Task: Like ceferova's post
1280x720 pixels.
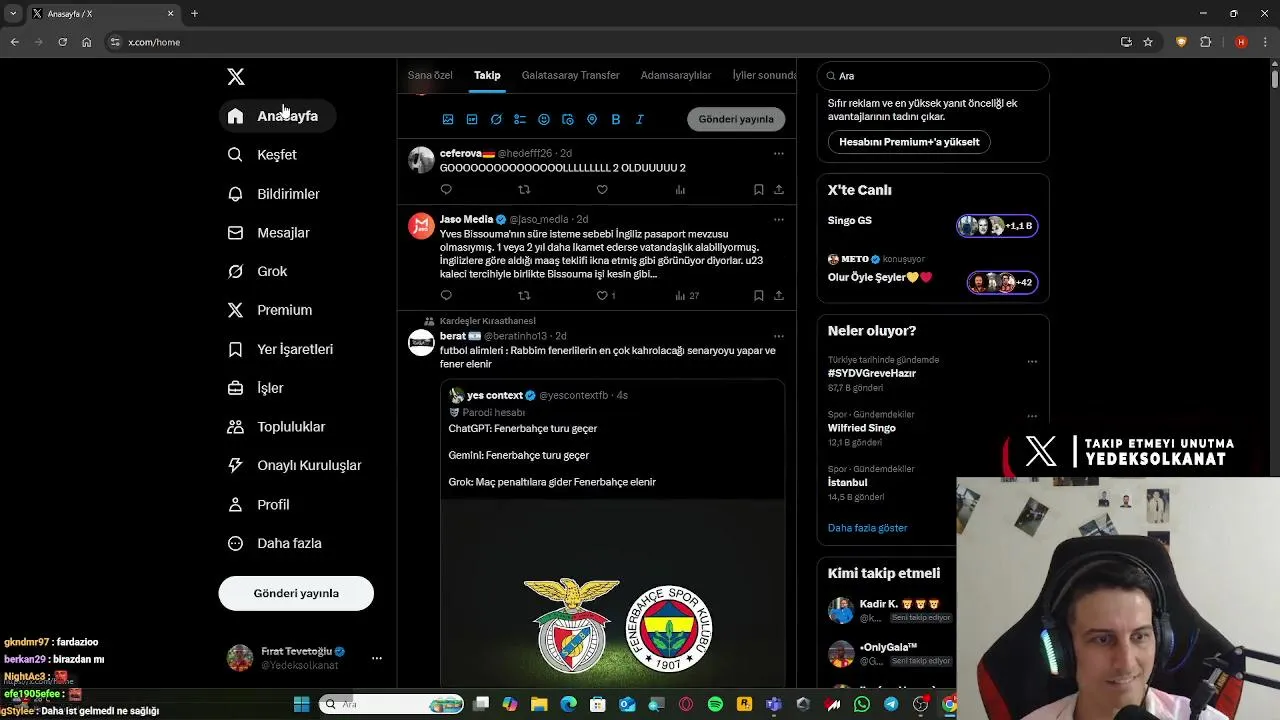Action: (x=602, y=189)
